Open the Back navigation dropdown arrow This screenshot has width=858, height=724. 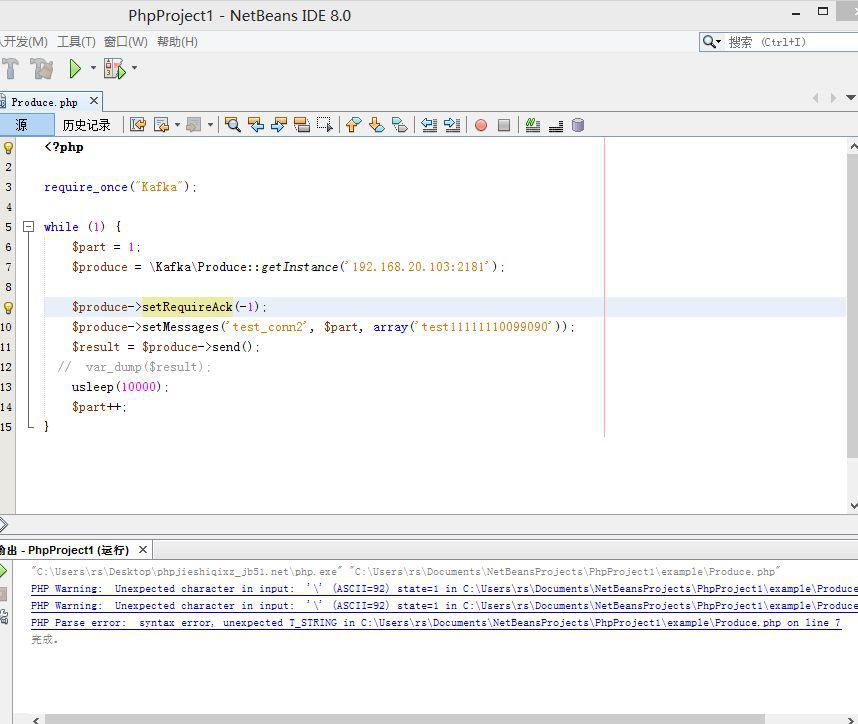(x=177, y=125)
